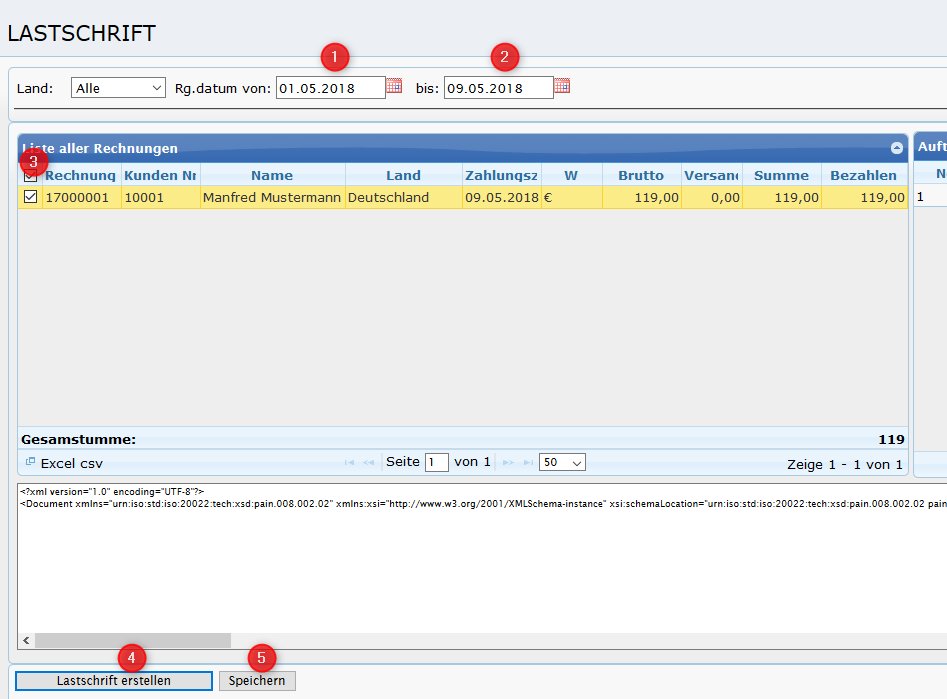Click the horizontal scrollbar under the XML output
Image resolution: width=947 pixels, height=699 pixels.
133,640
